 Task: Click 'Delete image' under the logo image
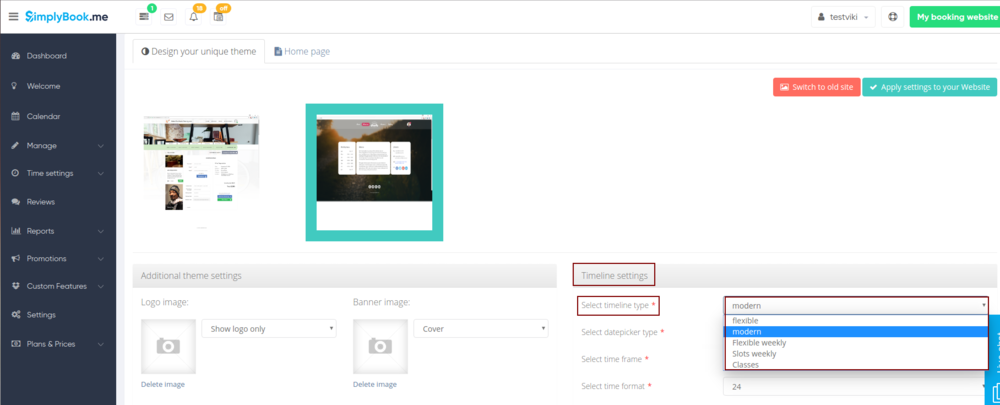tap(163, 384)
